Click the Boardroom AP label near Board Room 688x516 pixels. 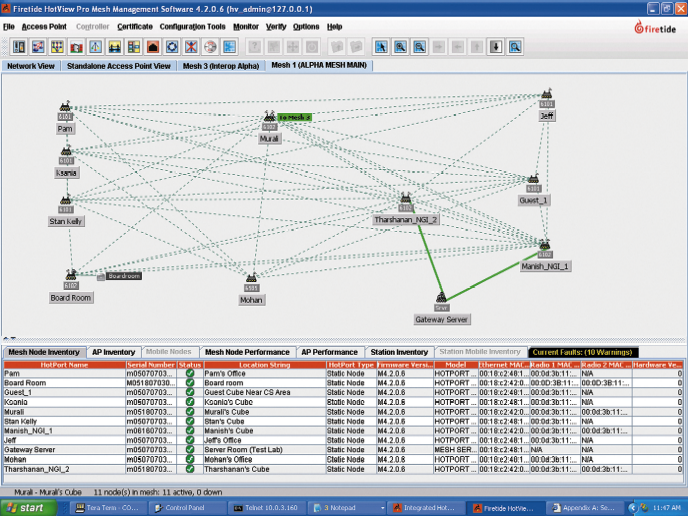pyautogui.click(x=124, y=276)
